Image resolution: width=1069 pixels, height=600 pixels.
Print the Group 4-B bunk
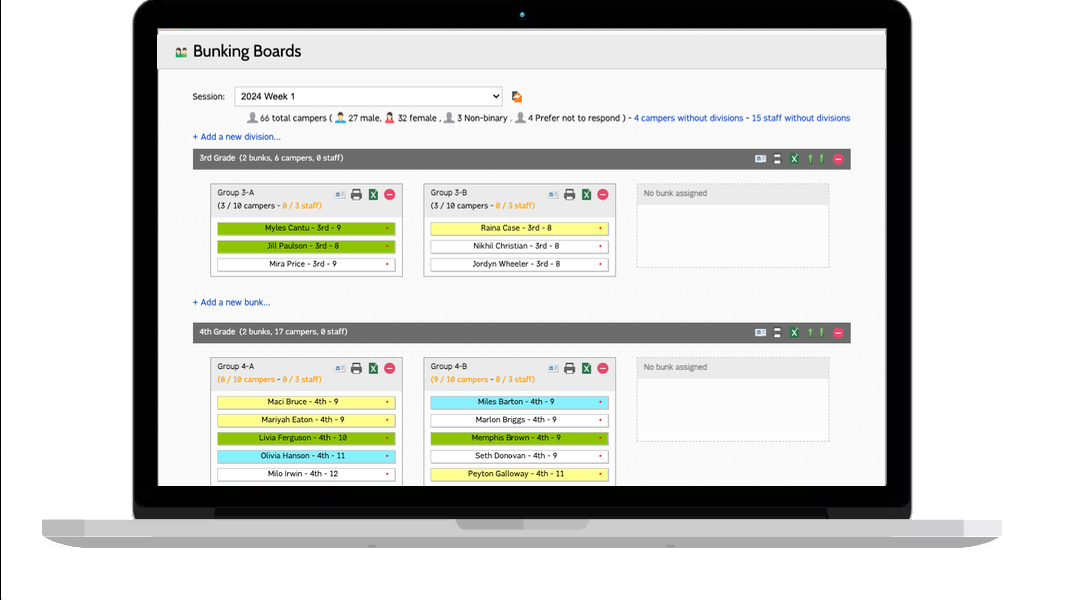click(x=569, y=369)
